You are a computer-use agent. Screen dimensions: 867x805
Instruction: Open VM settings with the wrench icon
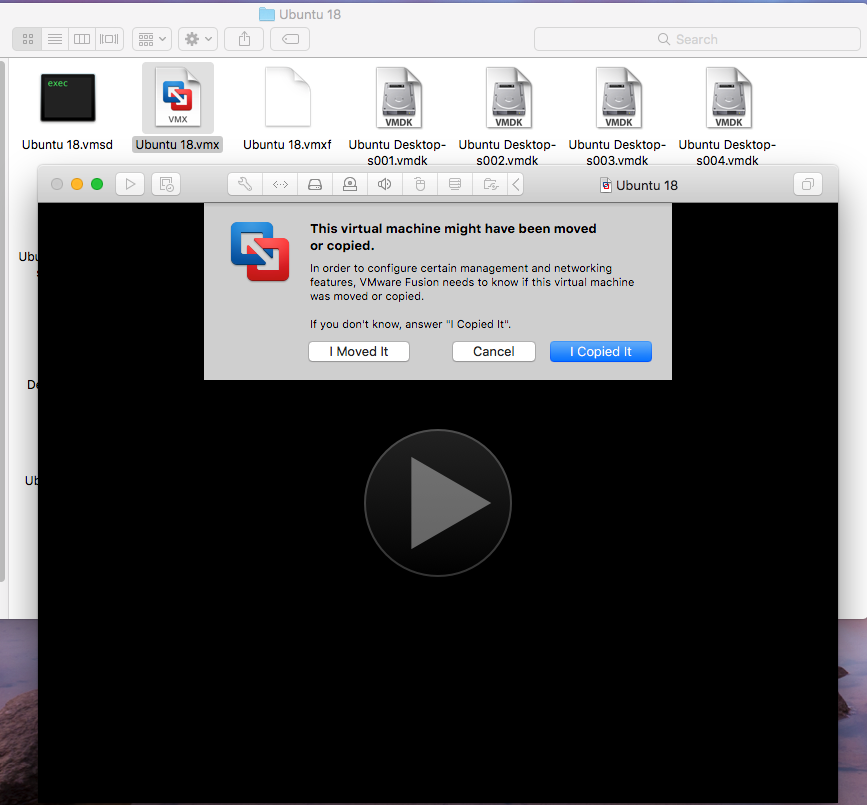point(245,184)
